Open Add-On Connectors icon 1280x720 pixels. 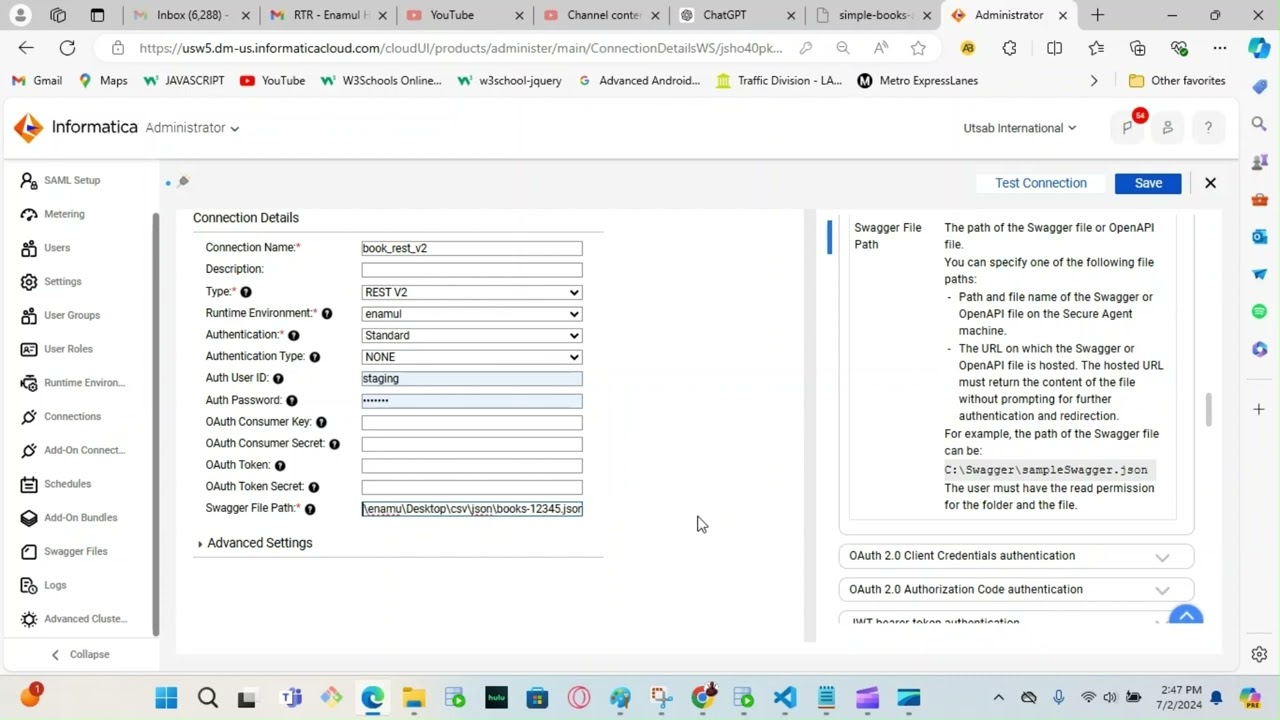point(29,450)
